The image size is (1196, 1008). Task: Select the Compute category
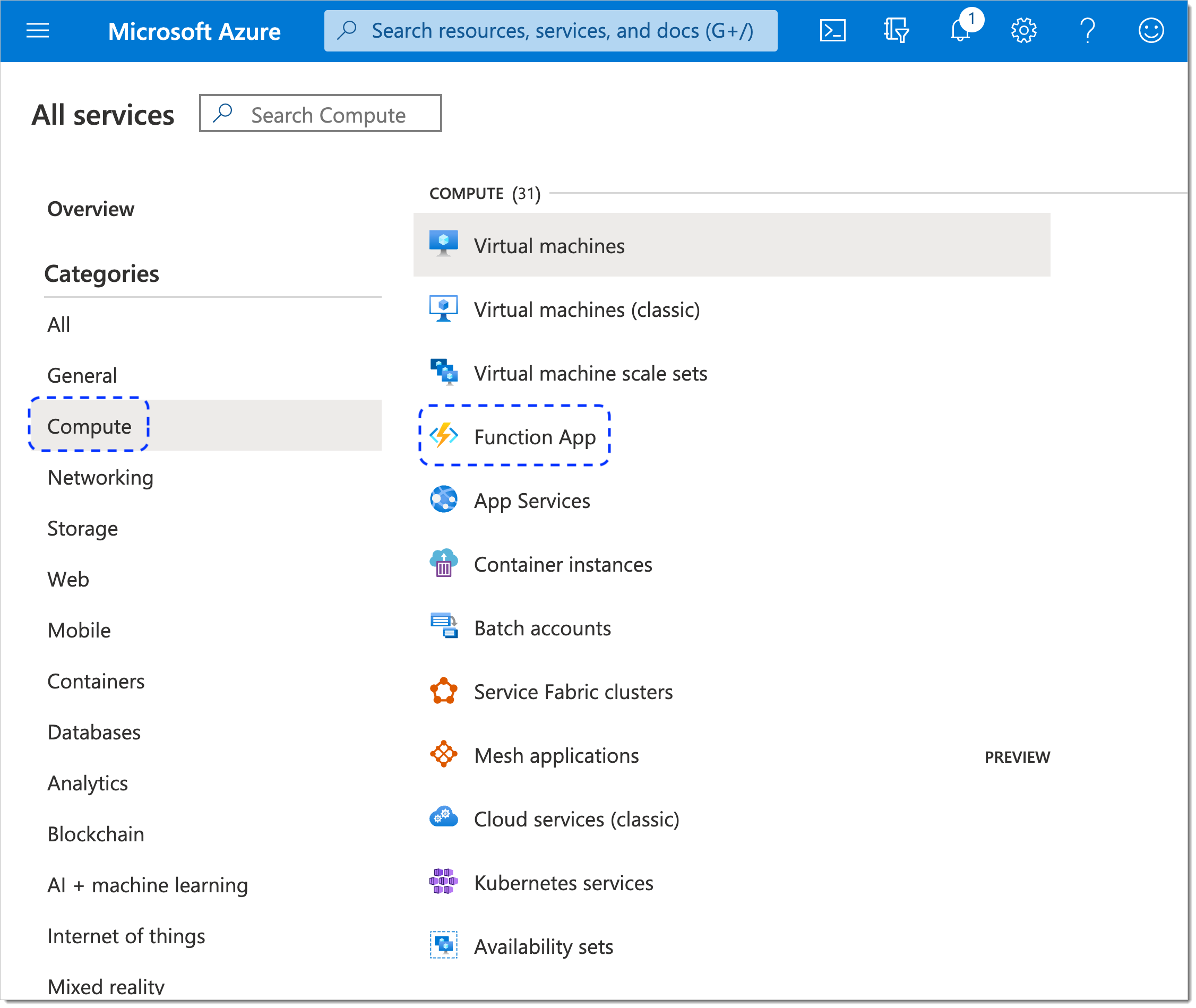point(89,426)
